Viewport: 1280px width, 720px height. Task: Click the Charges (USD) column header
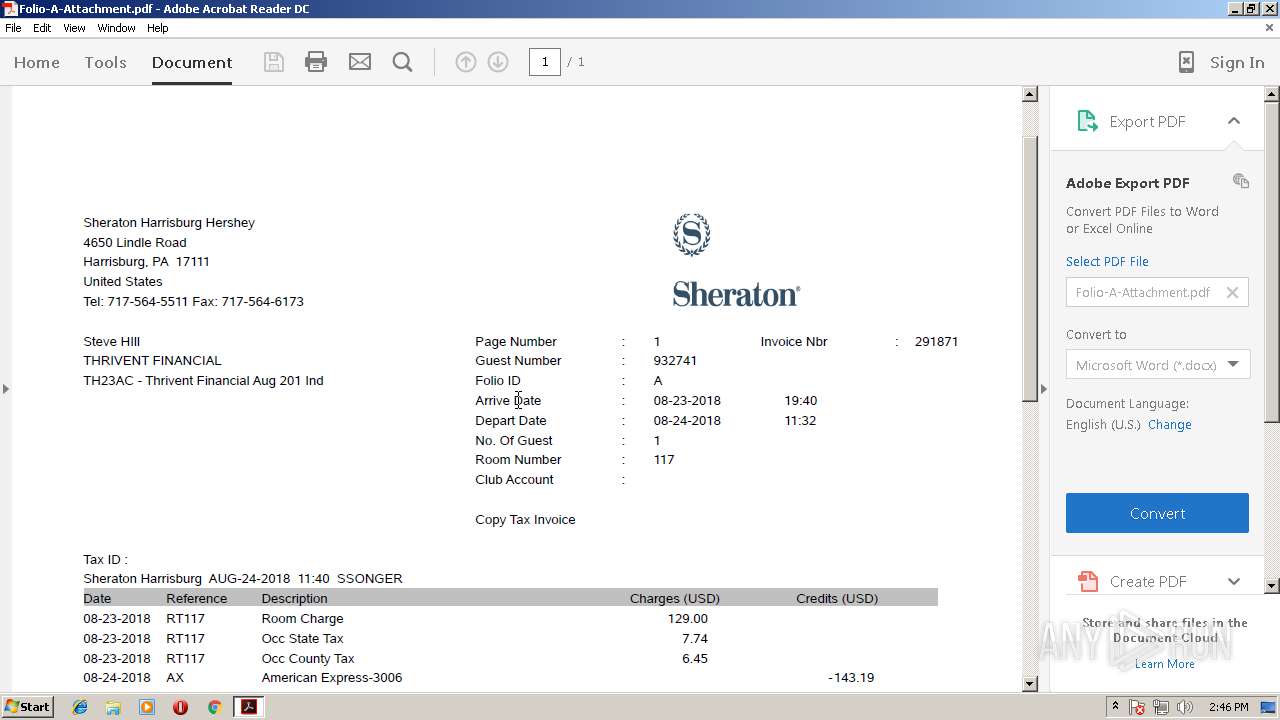(675, 599)
